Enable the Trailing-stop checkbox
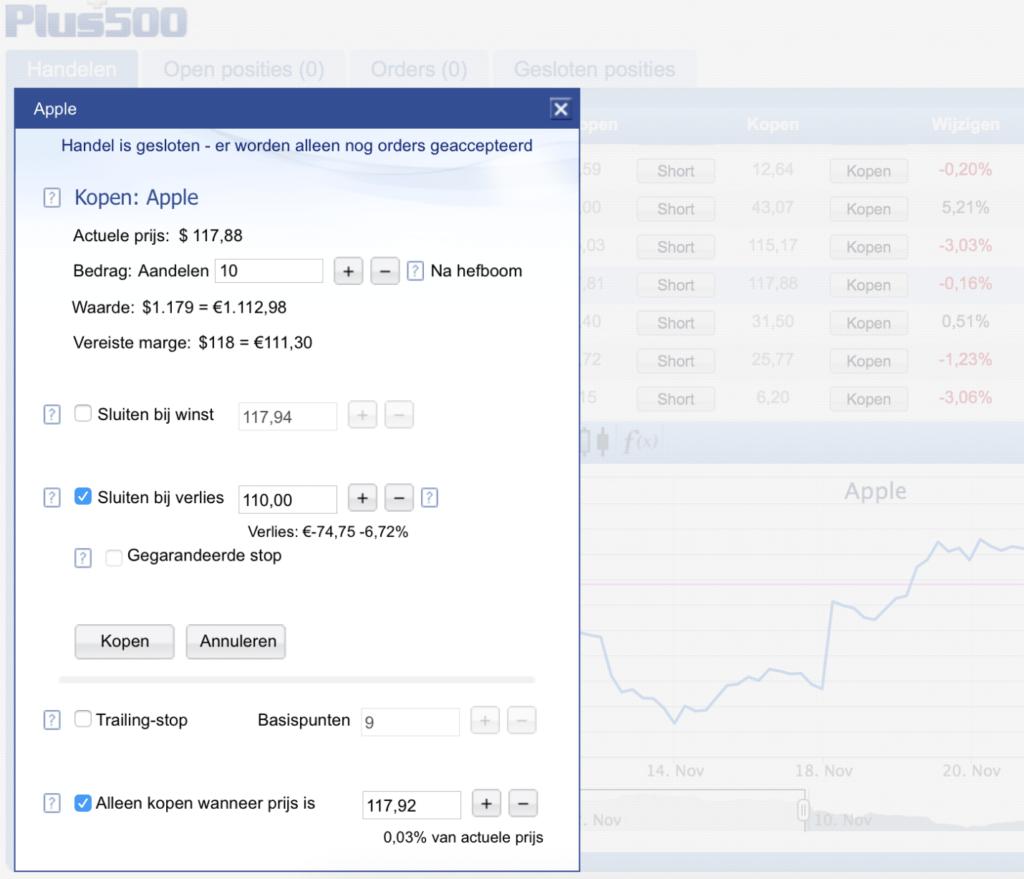 pyautogui.click(x=83, y=719)
